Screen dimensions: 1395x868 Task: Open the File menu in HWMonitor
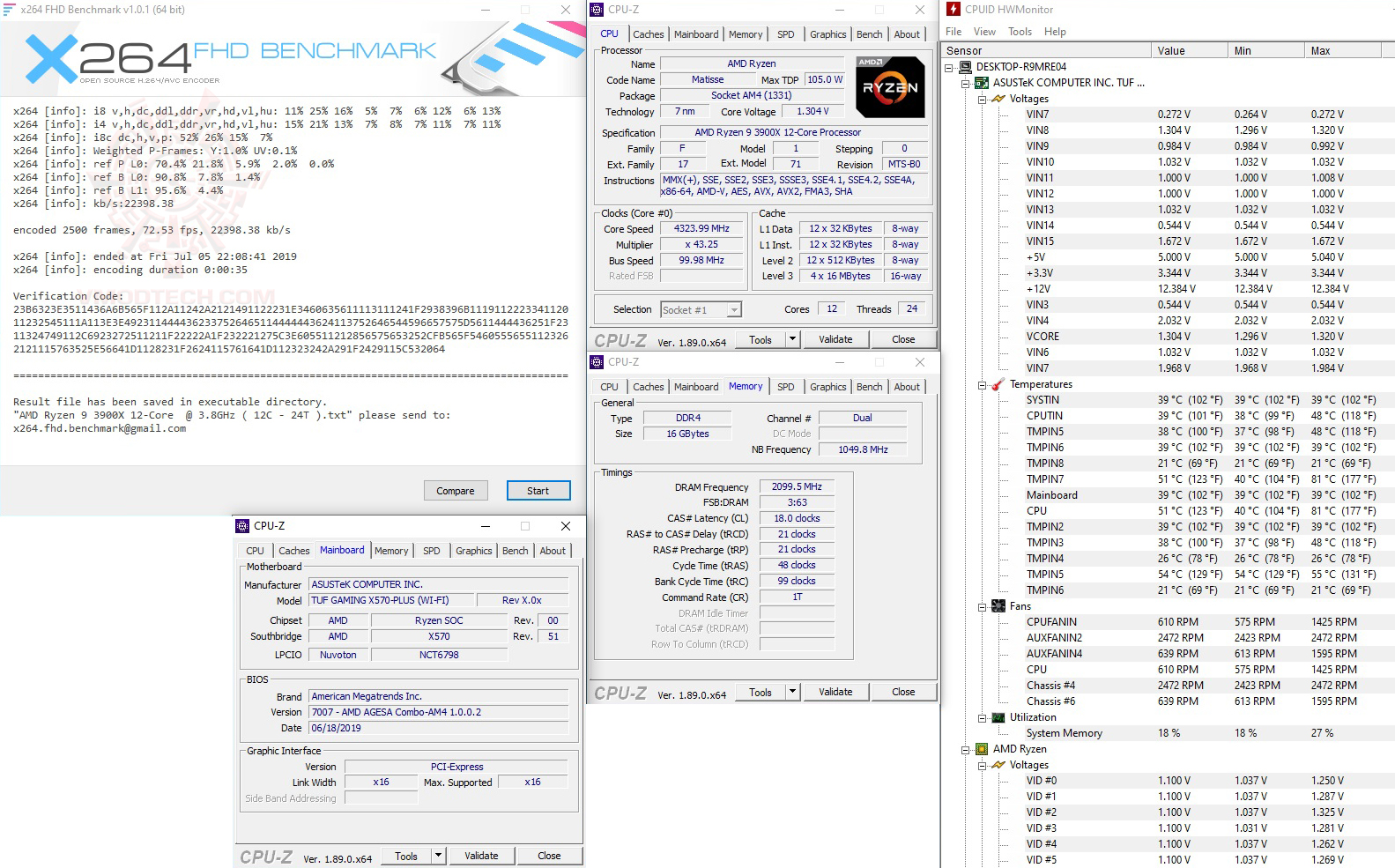coord(953,32)
